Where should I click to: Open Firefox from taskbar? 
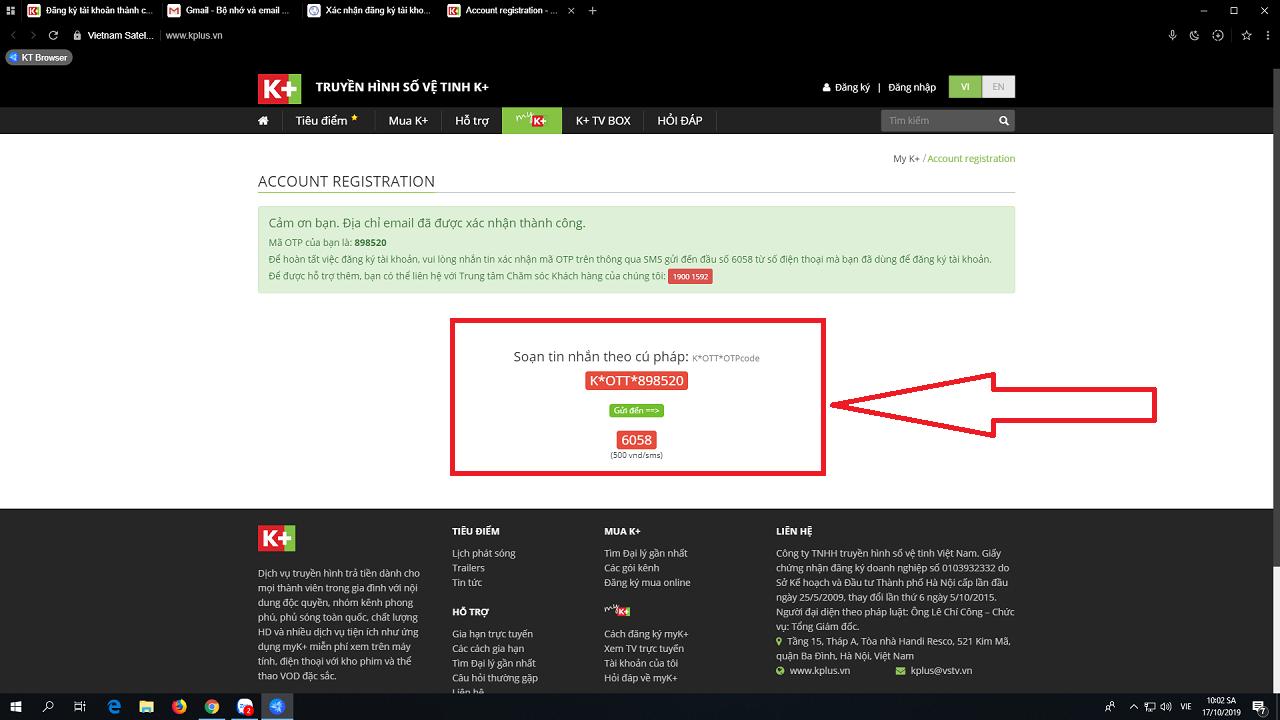coord(179,707)
